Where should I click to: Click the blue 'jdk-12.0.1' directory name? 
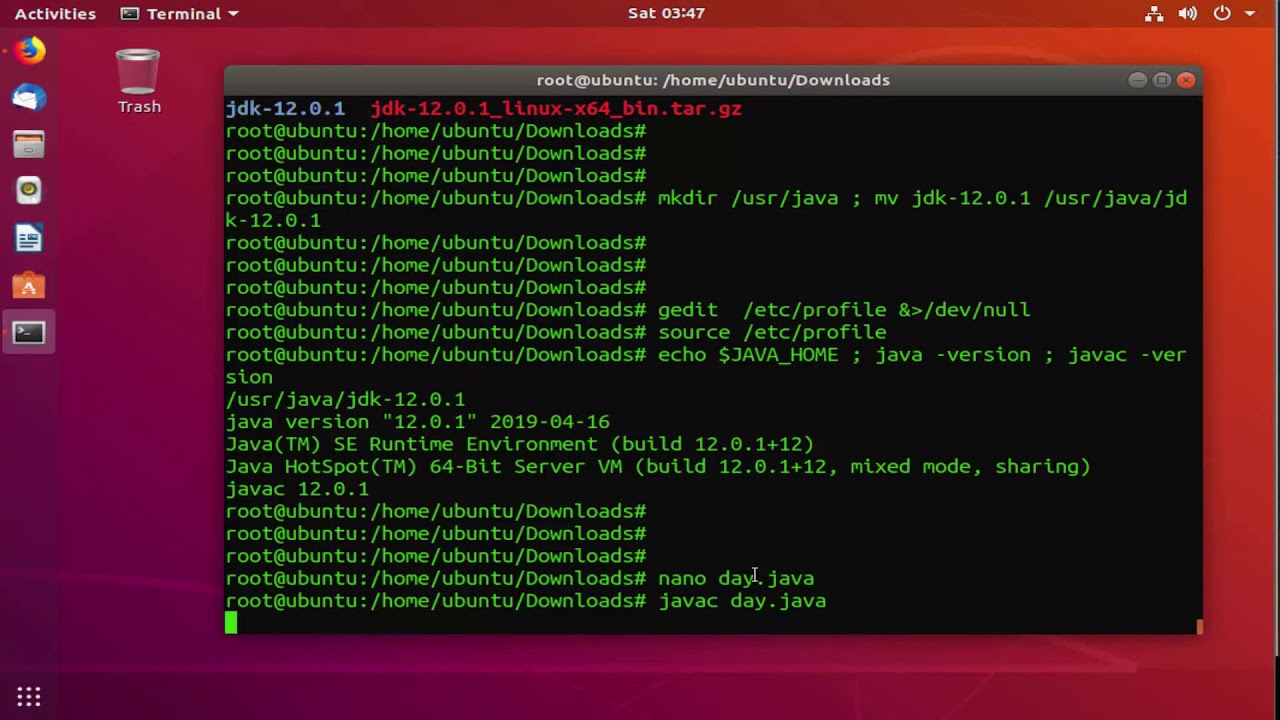pos(285,108)
